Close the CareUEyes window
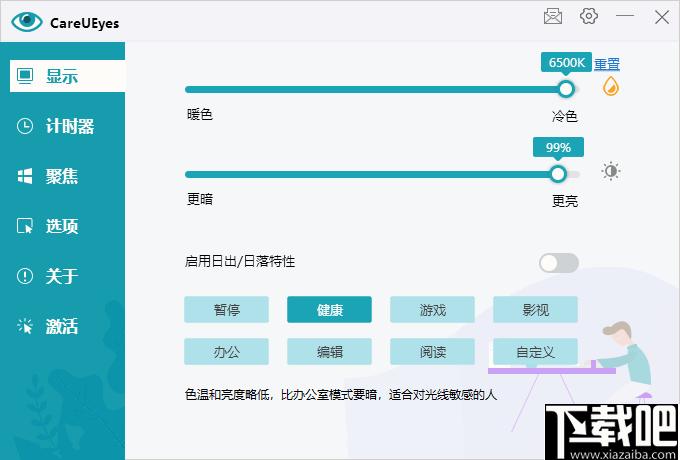 (662, 17)
